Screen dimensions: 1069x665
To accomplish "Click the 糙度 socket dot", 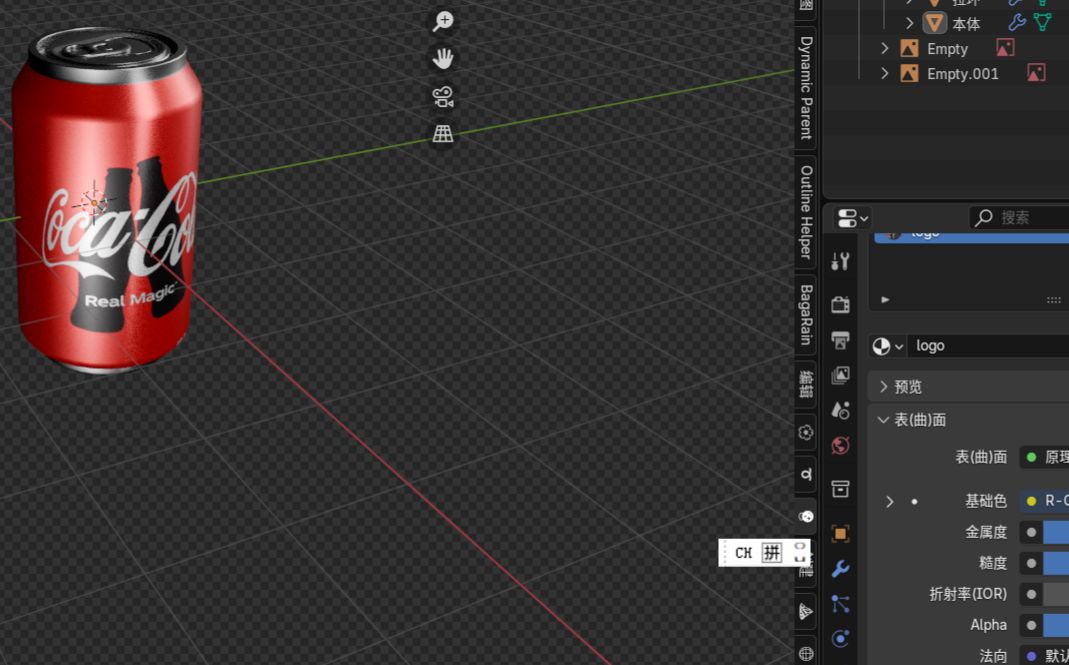I will pos(1031,563).
